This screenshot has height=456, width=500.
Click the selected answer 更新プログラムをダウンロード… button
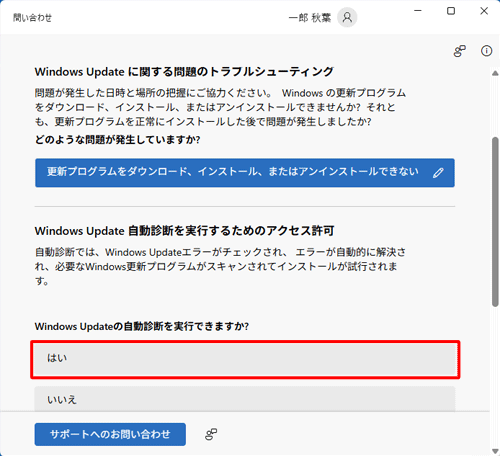[245, 173]
